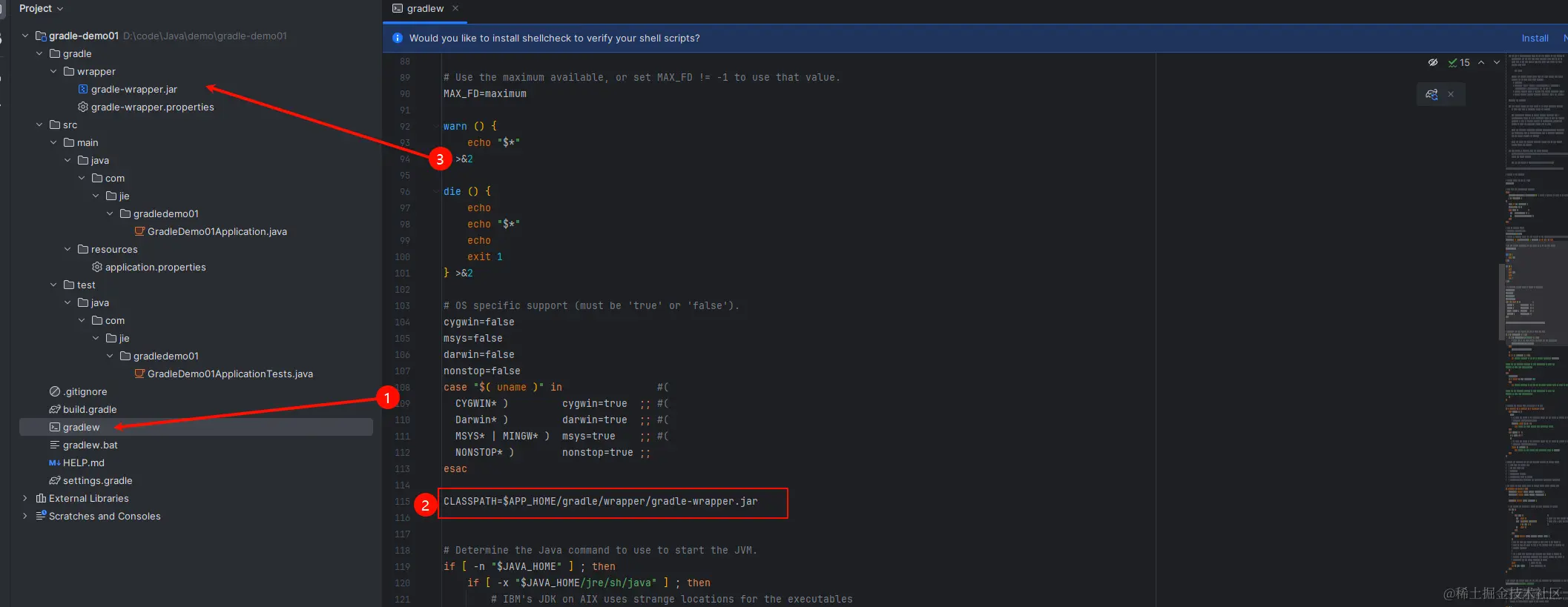Click the Load Gradle Changes elephant icon
This screenshot has height=607, width=1568.
(x=1432, y=94)
